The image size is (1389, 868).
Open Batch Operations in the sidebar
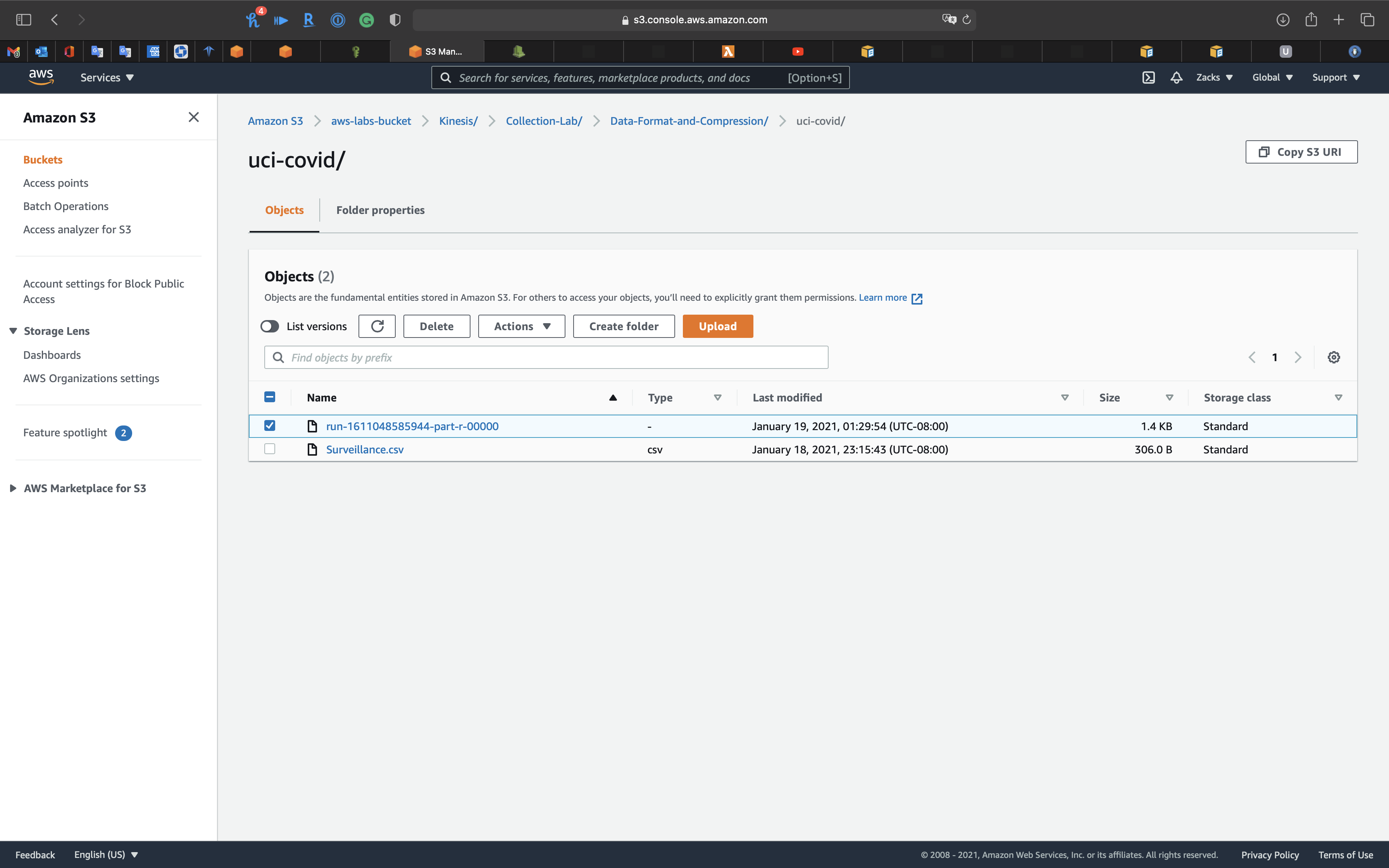click(65, 206)
